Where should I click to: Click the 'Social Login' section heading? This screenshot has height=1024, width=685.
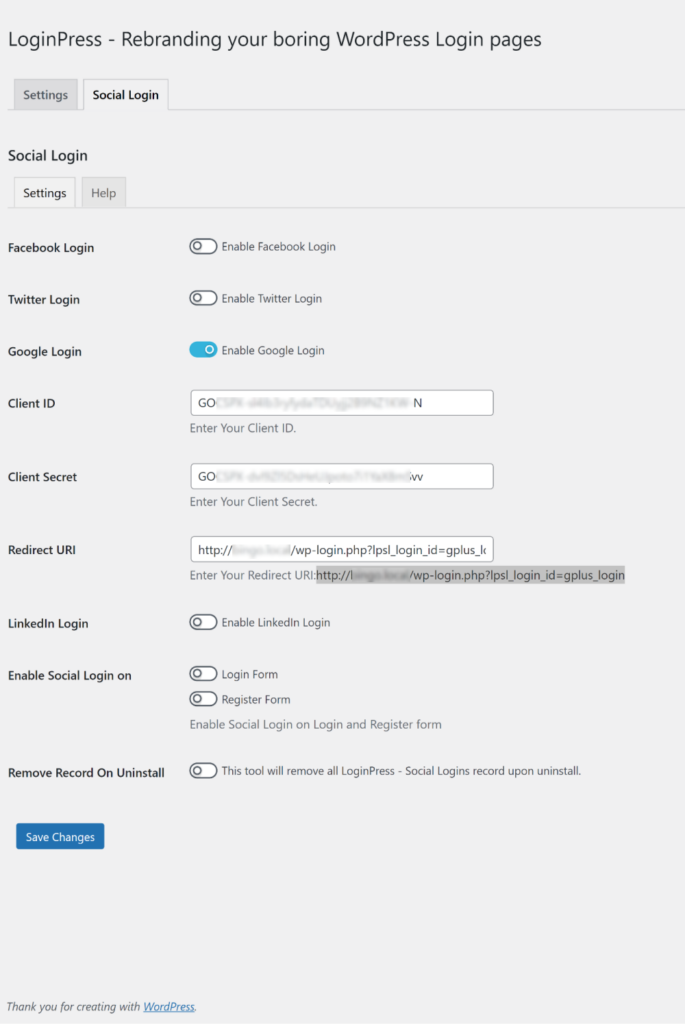tap(48, 155)
